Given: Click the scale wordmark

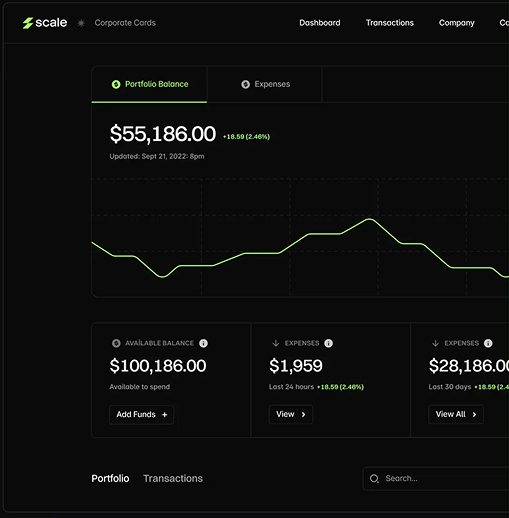Looking at the screenshot, I should click(51, 23).
